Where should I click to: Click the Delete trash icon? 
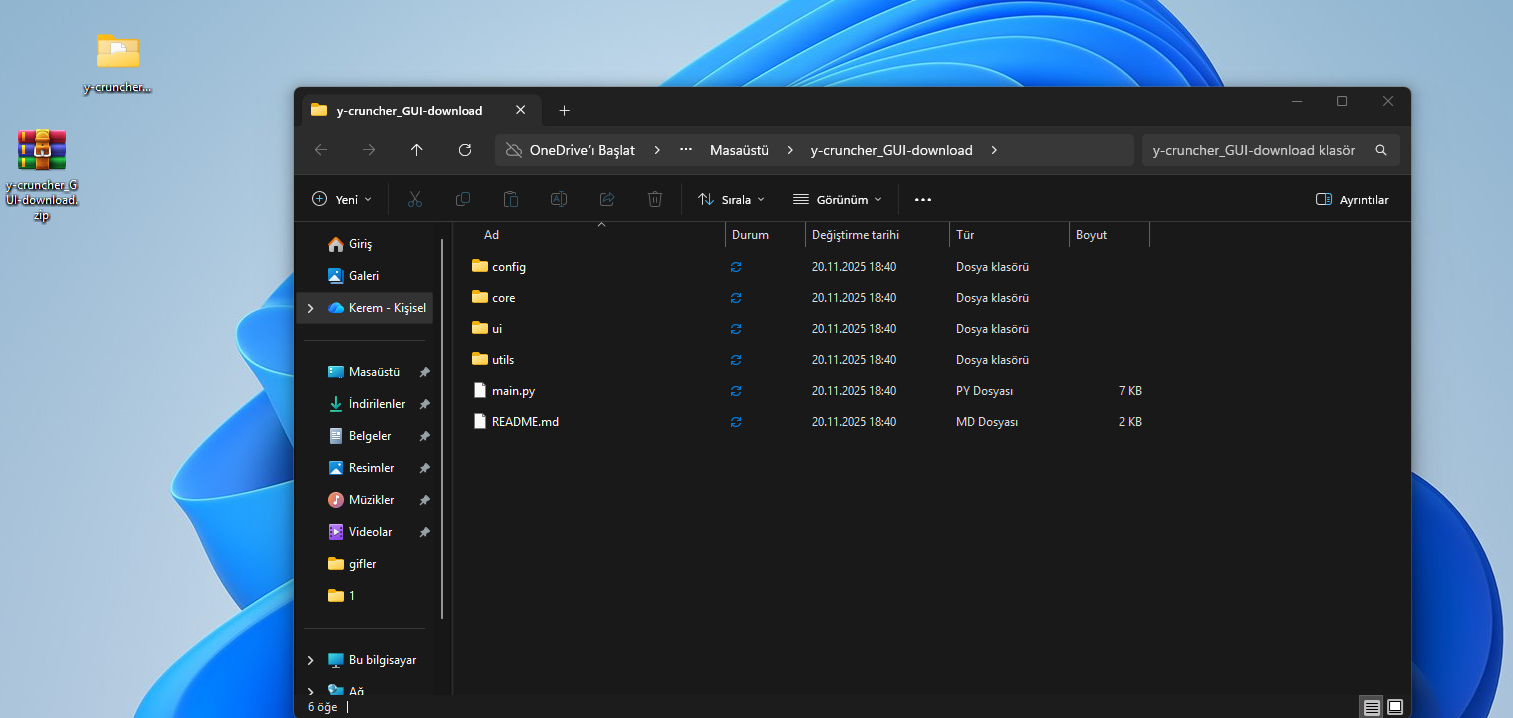(655, 199)
